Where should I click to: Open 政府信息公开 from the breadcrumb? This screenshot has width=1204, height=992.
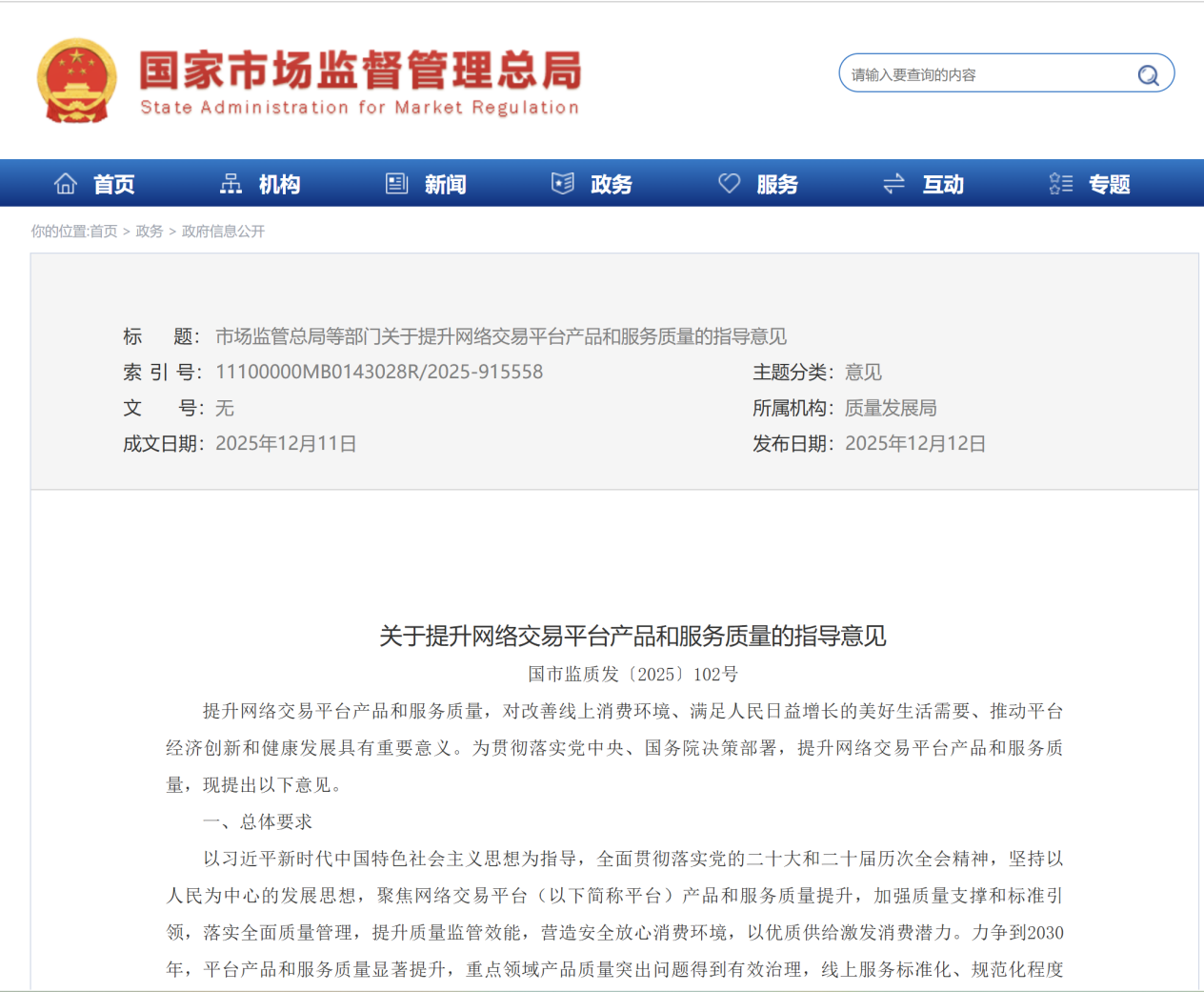(x=223, y=232)
